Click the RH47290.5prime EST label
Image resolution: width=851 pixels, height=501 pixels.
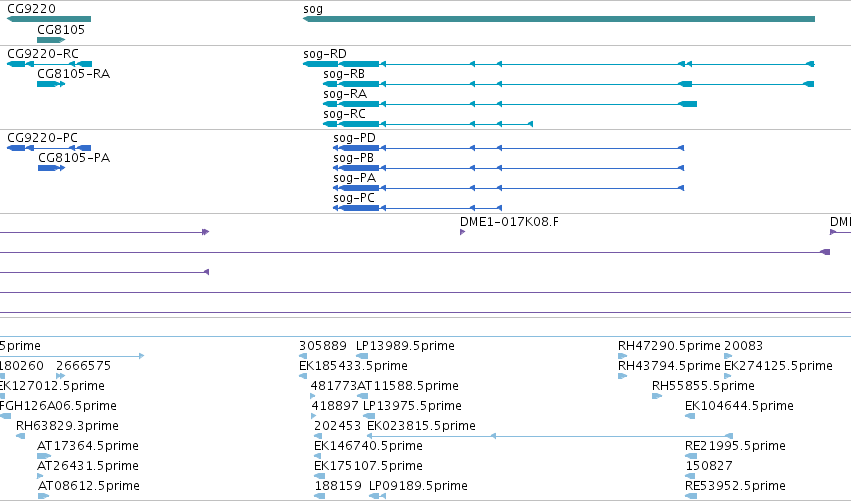669,346
